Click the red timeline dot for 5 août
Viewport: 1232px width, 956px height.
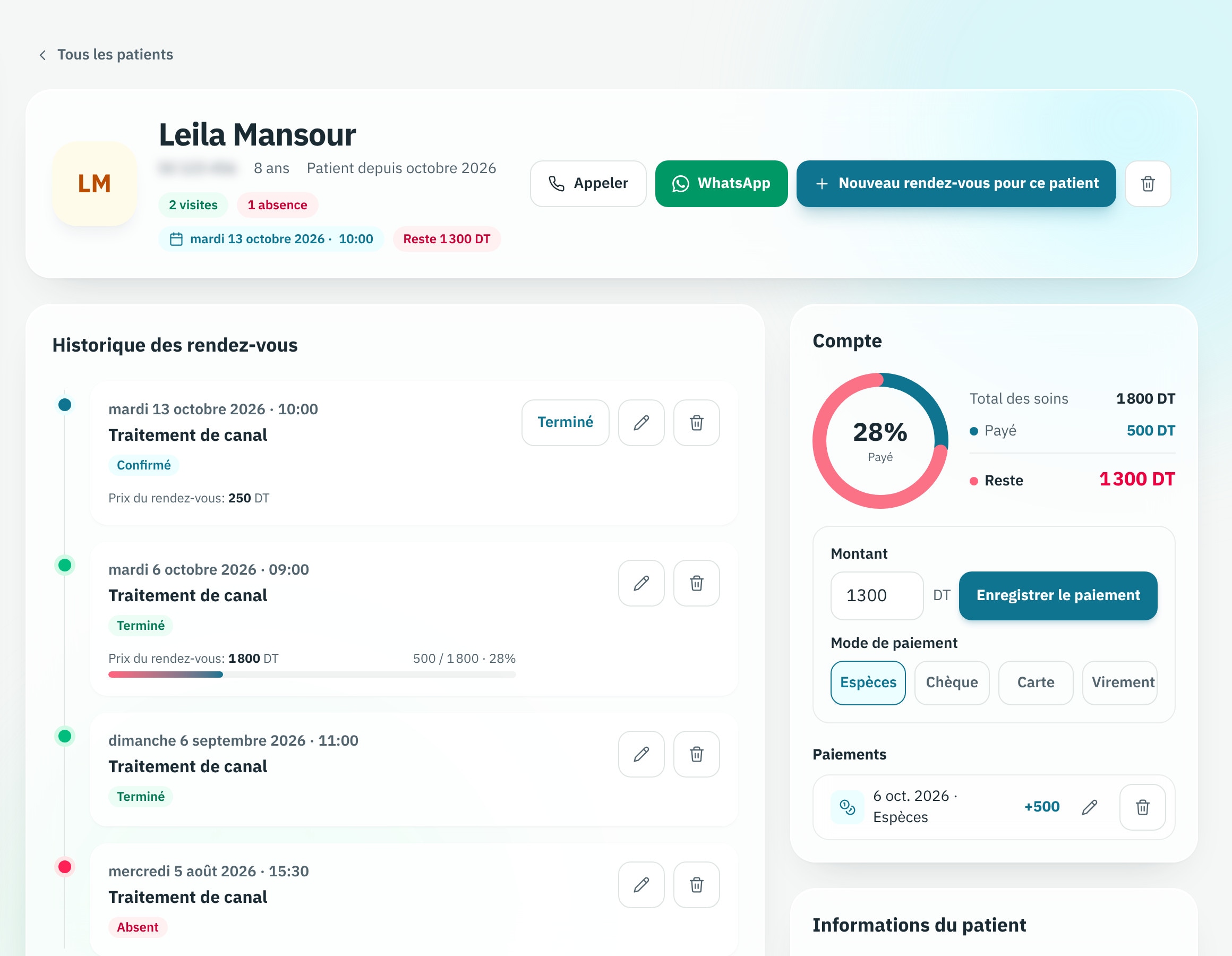64,866
